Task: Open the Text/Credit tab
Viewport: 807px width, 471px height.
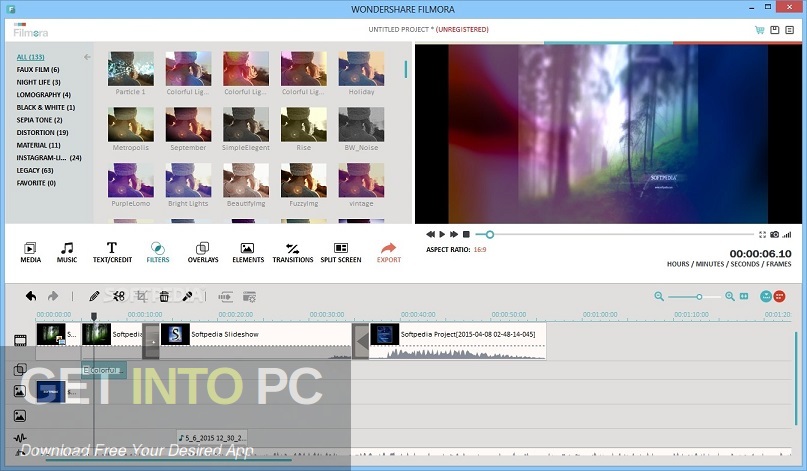Action: point(112,252)
